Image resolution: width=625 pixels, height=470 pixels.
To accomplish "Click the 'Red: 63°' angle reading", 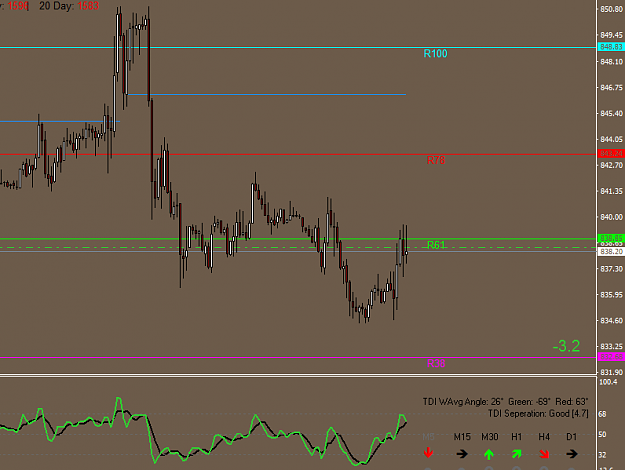I will (x=572, y=402).
